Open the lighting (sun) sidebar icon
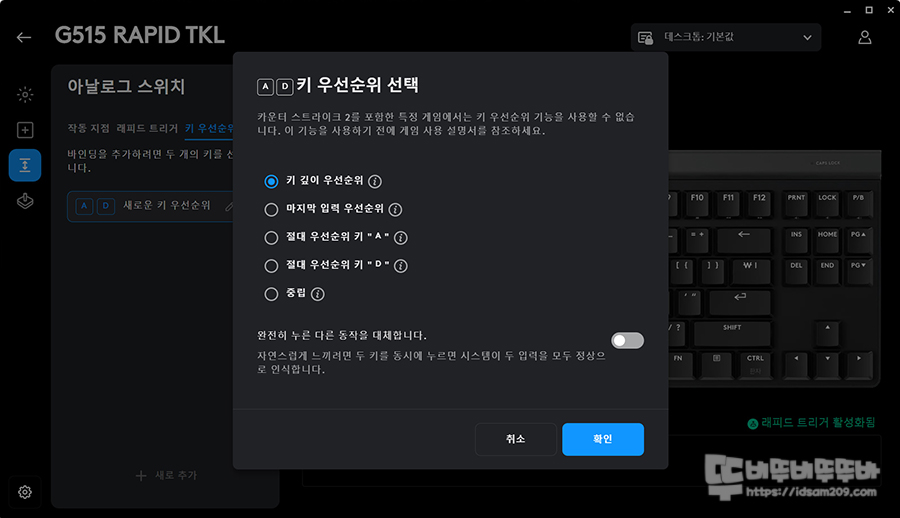The width and height of the screenshot is (900, 518). (25, 94)
